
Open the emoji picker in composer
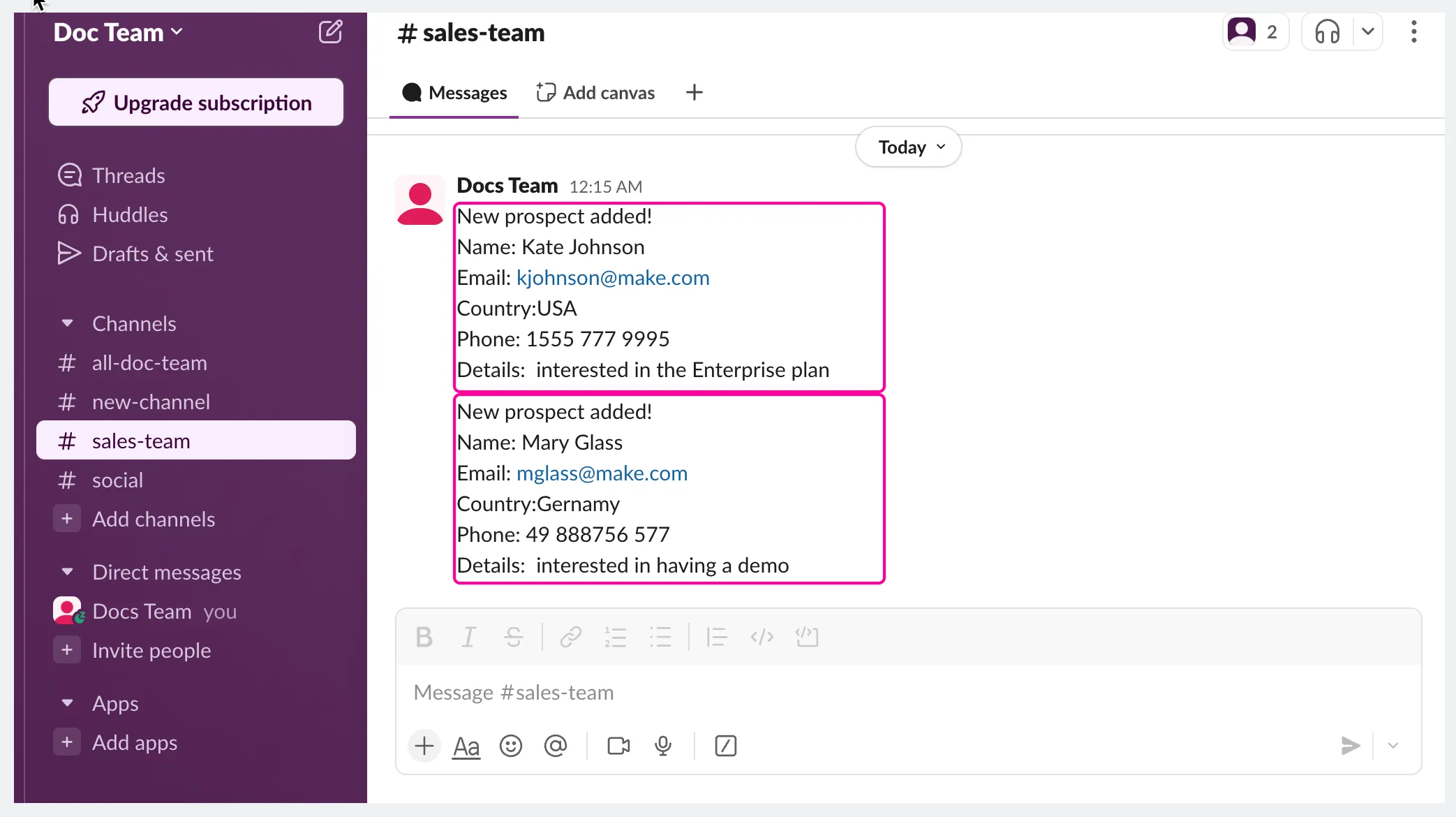pos(511,746)
